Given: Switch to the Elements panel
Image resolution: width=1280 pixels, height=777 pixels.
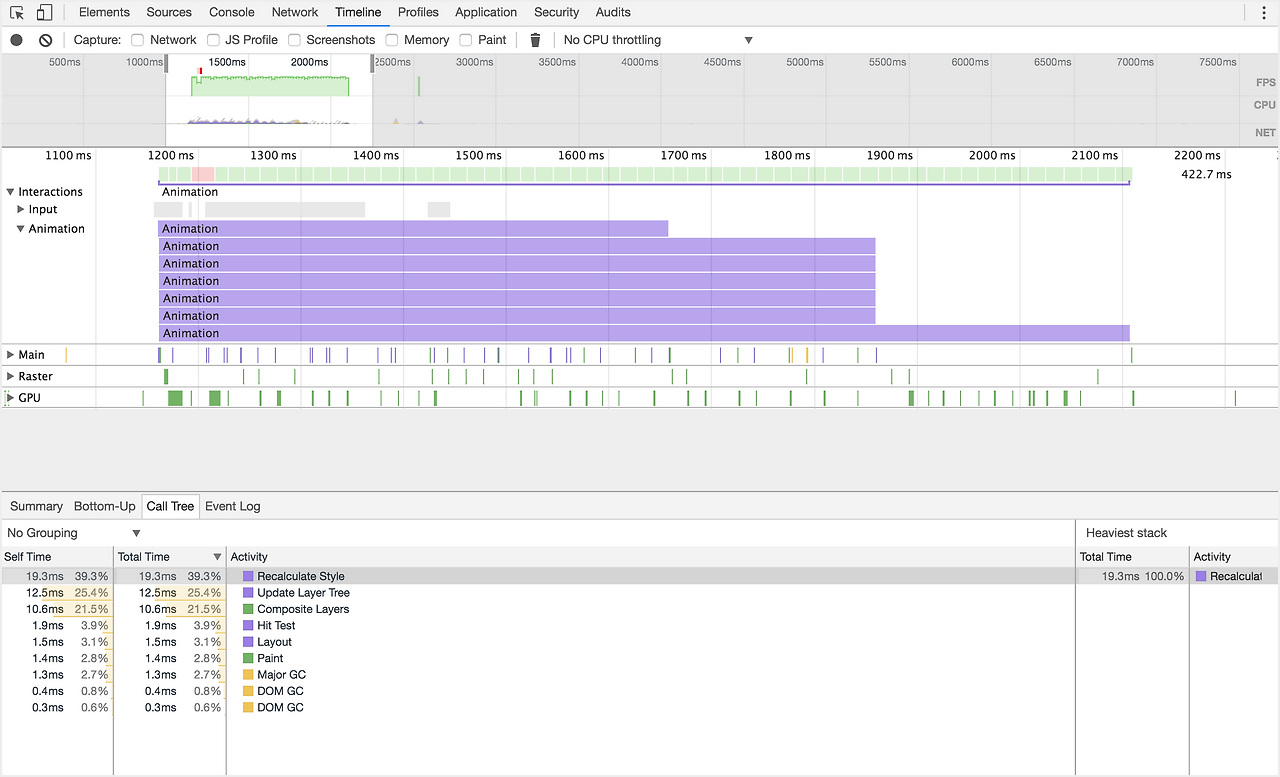Looking at the screenshot, I should click(104, 13).
